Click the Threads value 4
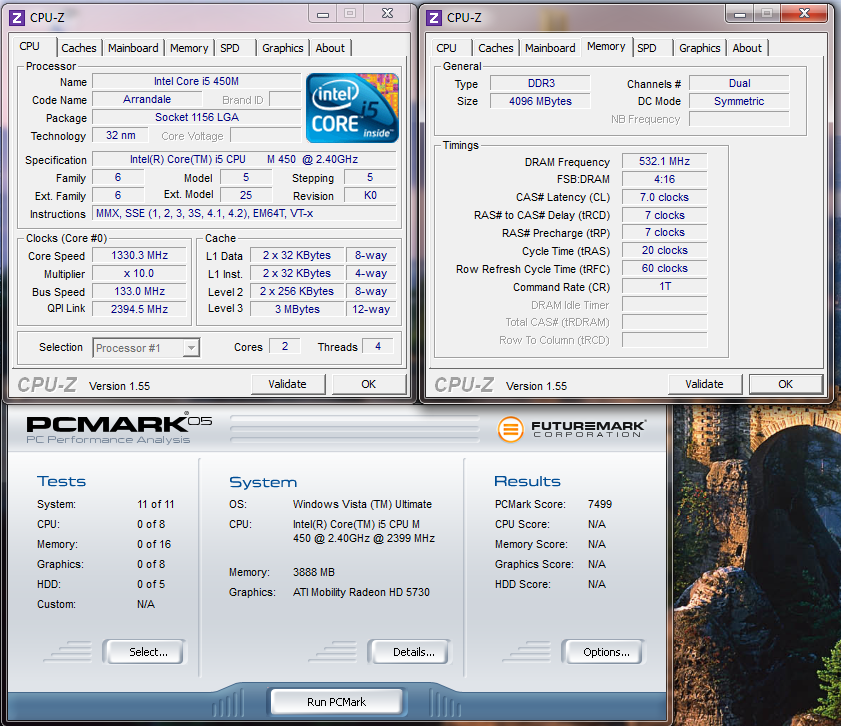Screen dimensions: 841x726 coord(378,347)
